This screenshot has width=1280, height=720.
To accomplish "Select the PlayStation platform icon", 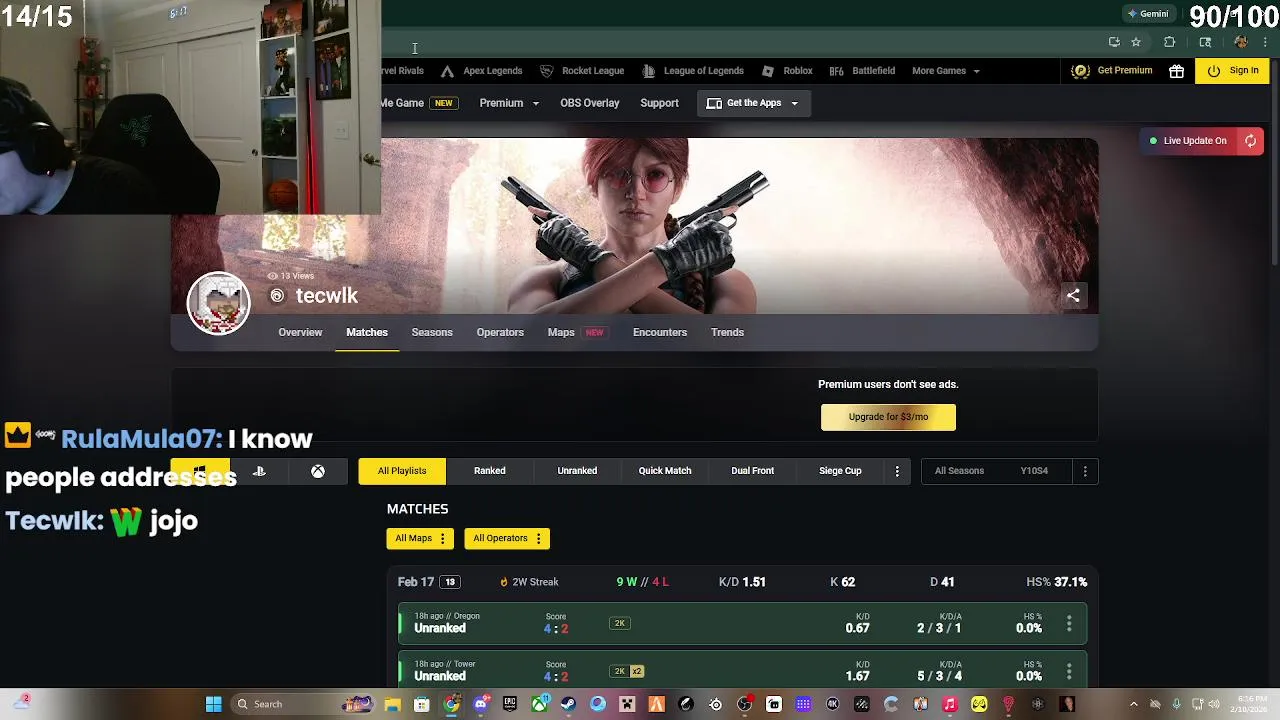I will [259, 471].
